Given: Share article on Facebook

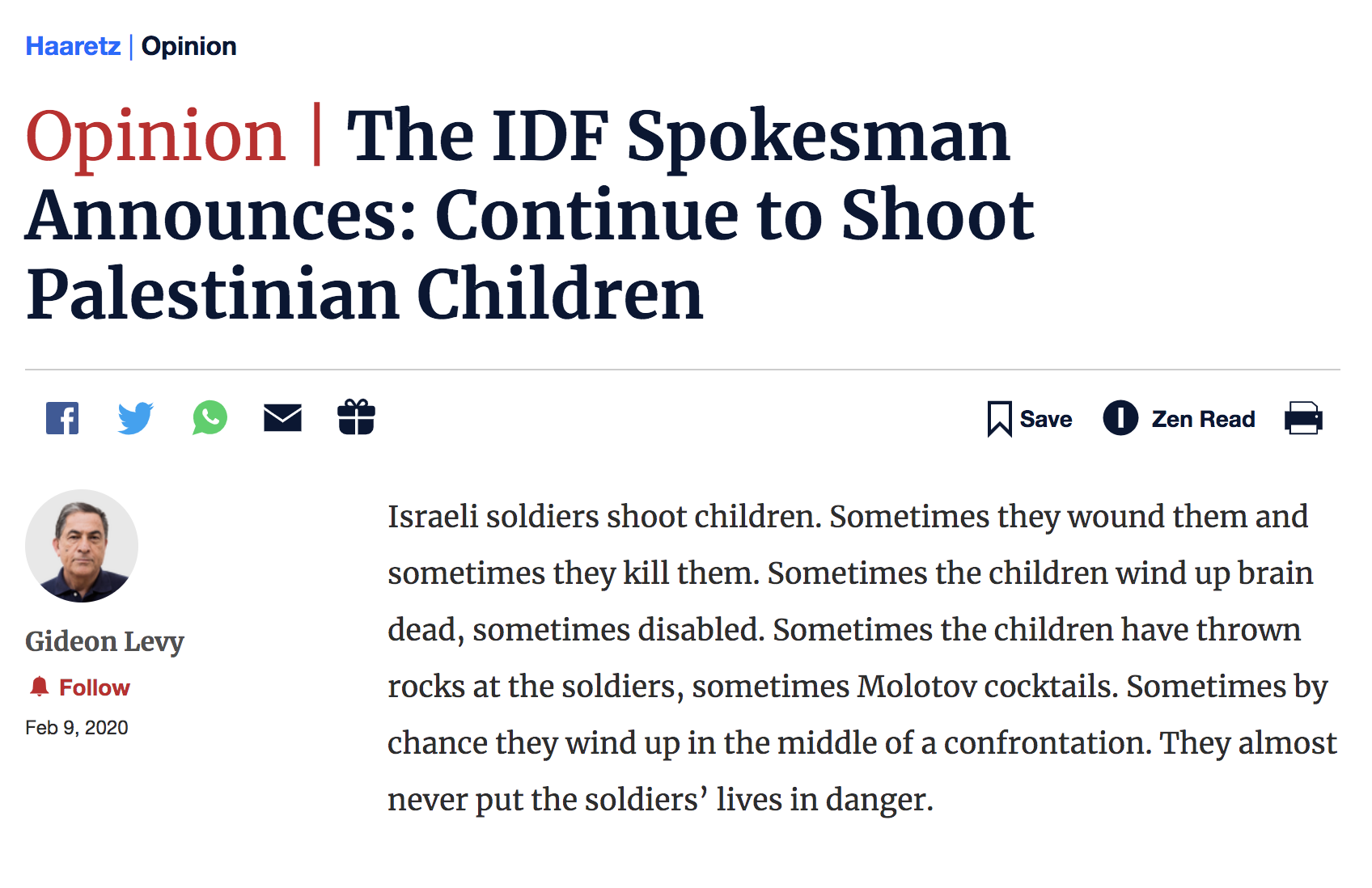Looking at the screenshot, I should 62,418.
